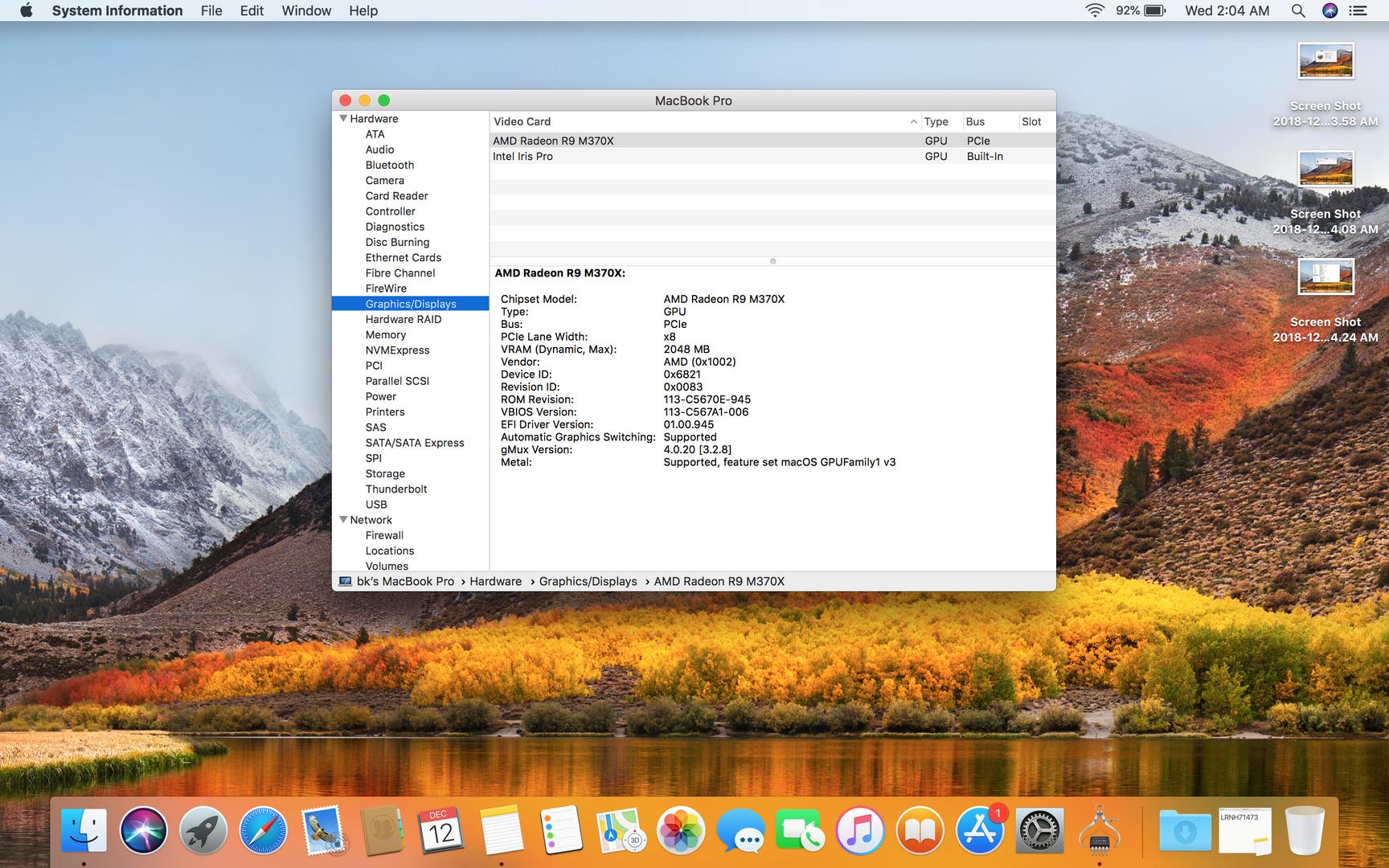This screenshot has height=868, width=1389.
Task: Open Photos pinwheel icon in dock
Action: point(681,830)
